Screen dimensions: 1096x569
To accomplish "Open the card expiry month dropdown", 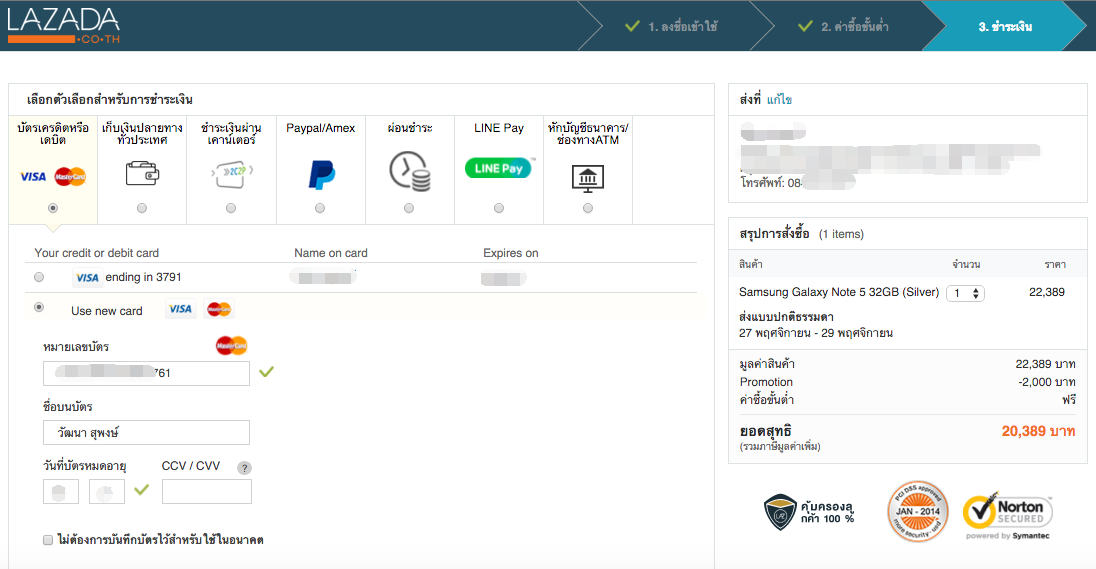I will [x=60, y=491].
